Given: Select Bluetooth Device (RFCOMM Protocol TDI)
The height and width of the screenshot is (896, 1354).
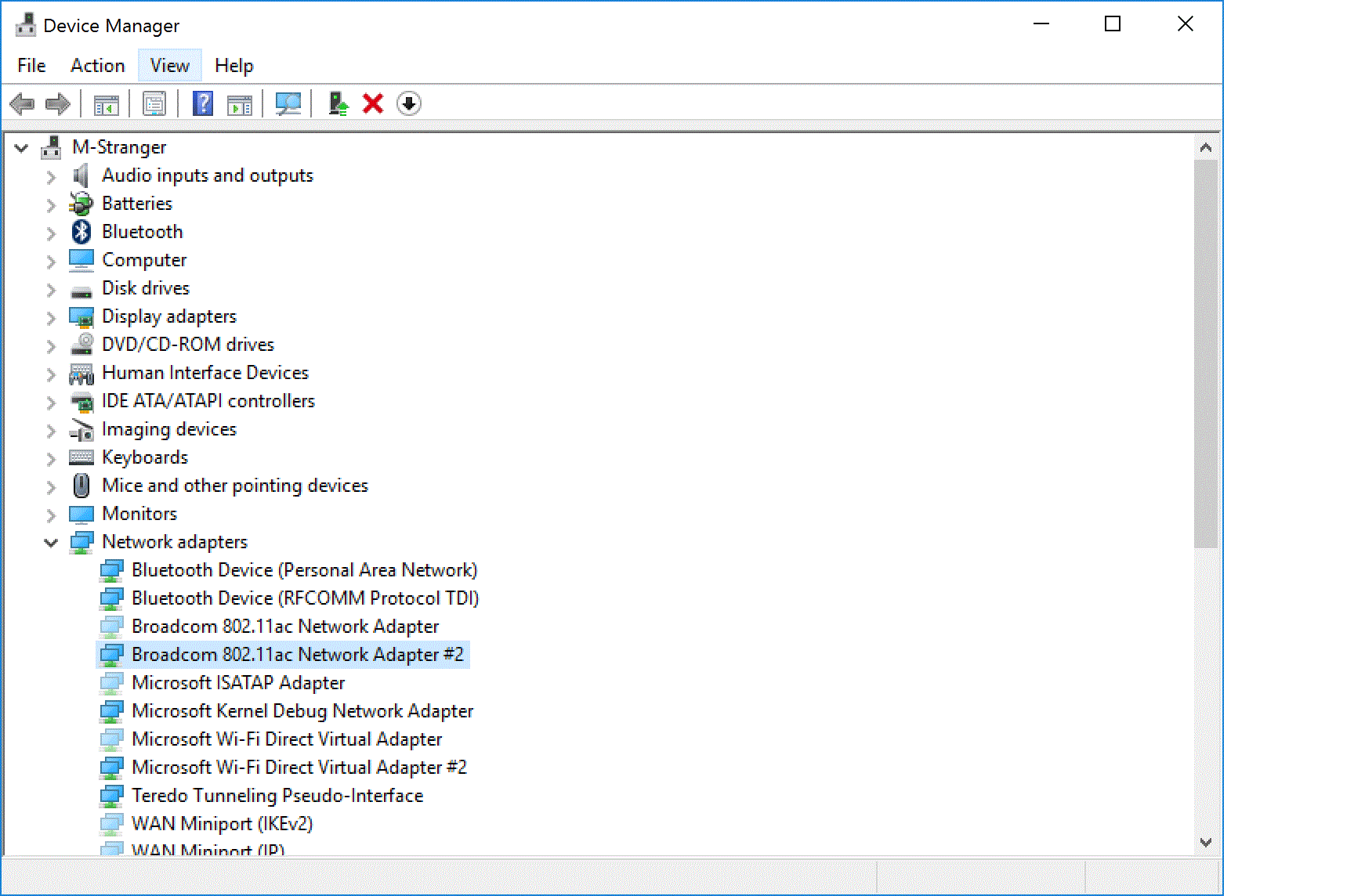Looking at the screenshot, I should pos(305,598).
